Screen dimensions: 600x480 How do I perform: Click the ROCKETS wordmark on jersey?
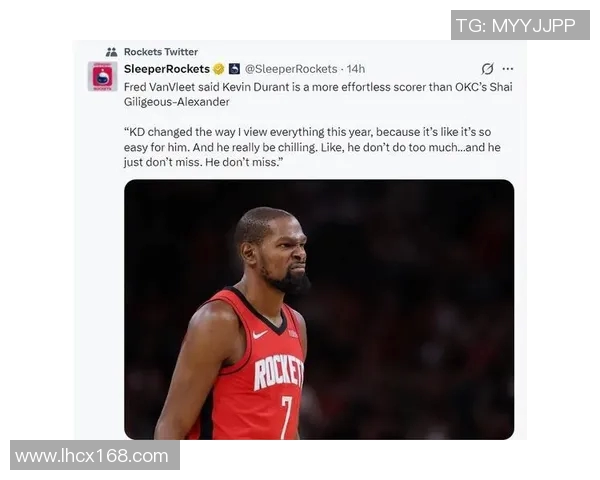point(279,372)
